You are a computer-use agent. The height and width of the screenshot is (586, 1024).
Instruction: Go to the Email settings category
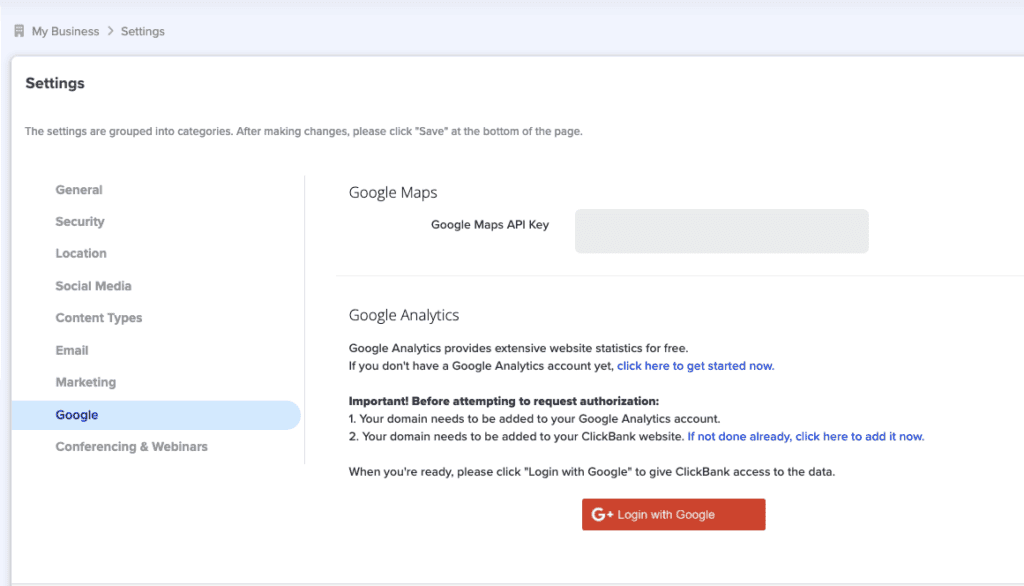coord(72,351)
